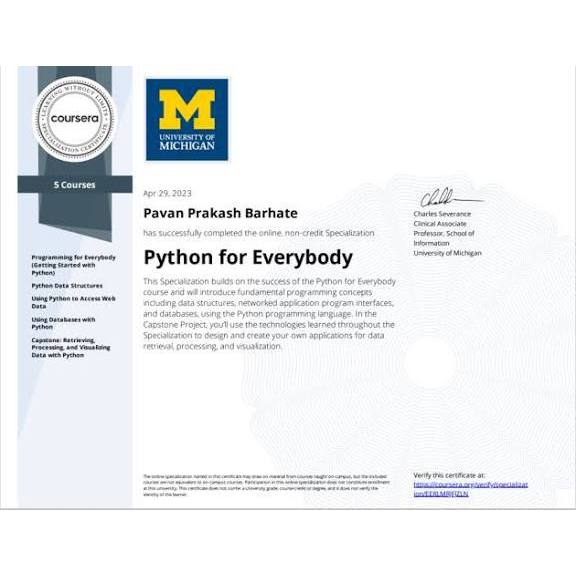Click the specialization description paragraph
Image resolution: width=576 pixels, height=576 pixels.
coord(269,314)
